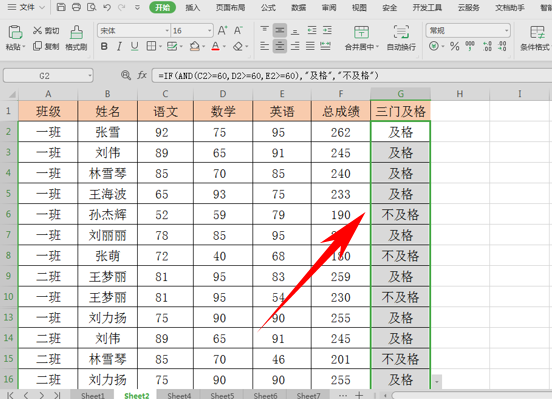Apply the fill color bucket
This screenshot has width=553, height=399.
pos(194,46)
